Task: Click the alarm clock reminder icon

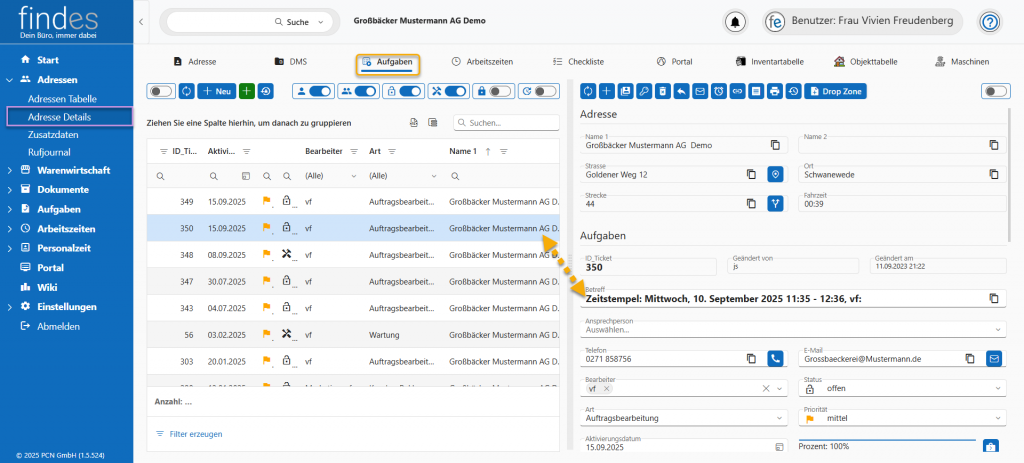Action: (x=719, y=91)
